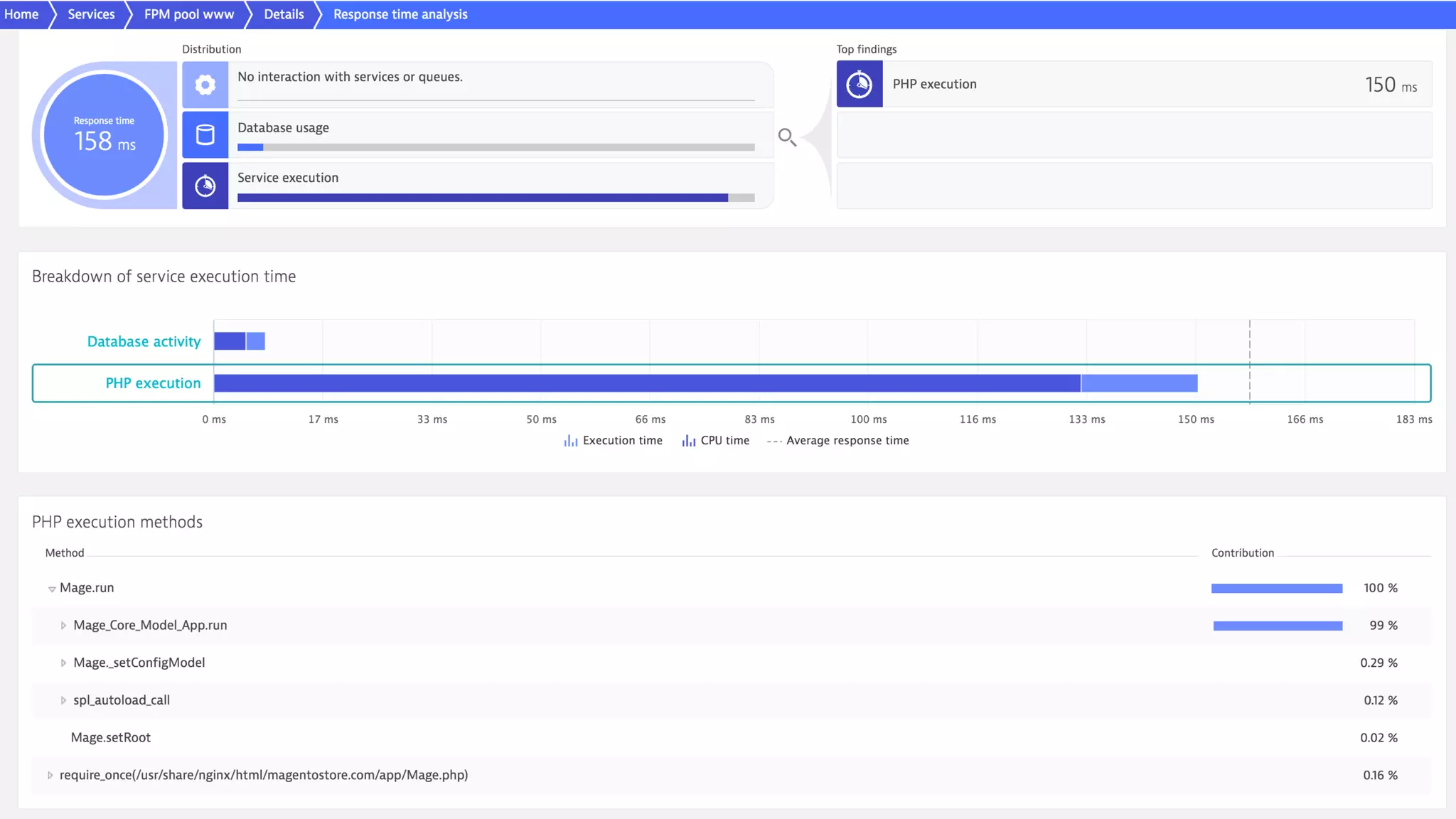Image resolution: width=1456 pixels, height=819 pixels.
Task: Expand the Mage._setConfigModel method
Action: click(63, 663)
